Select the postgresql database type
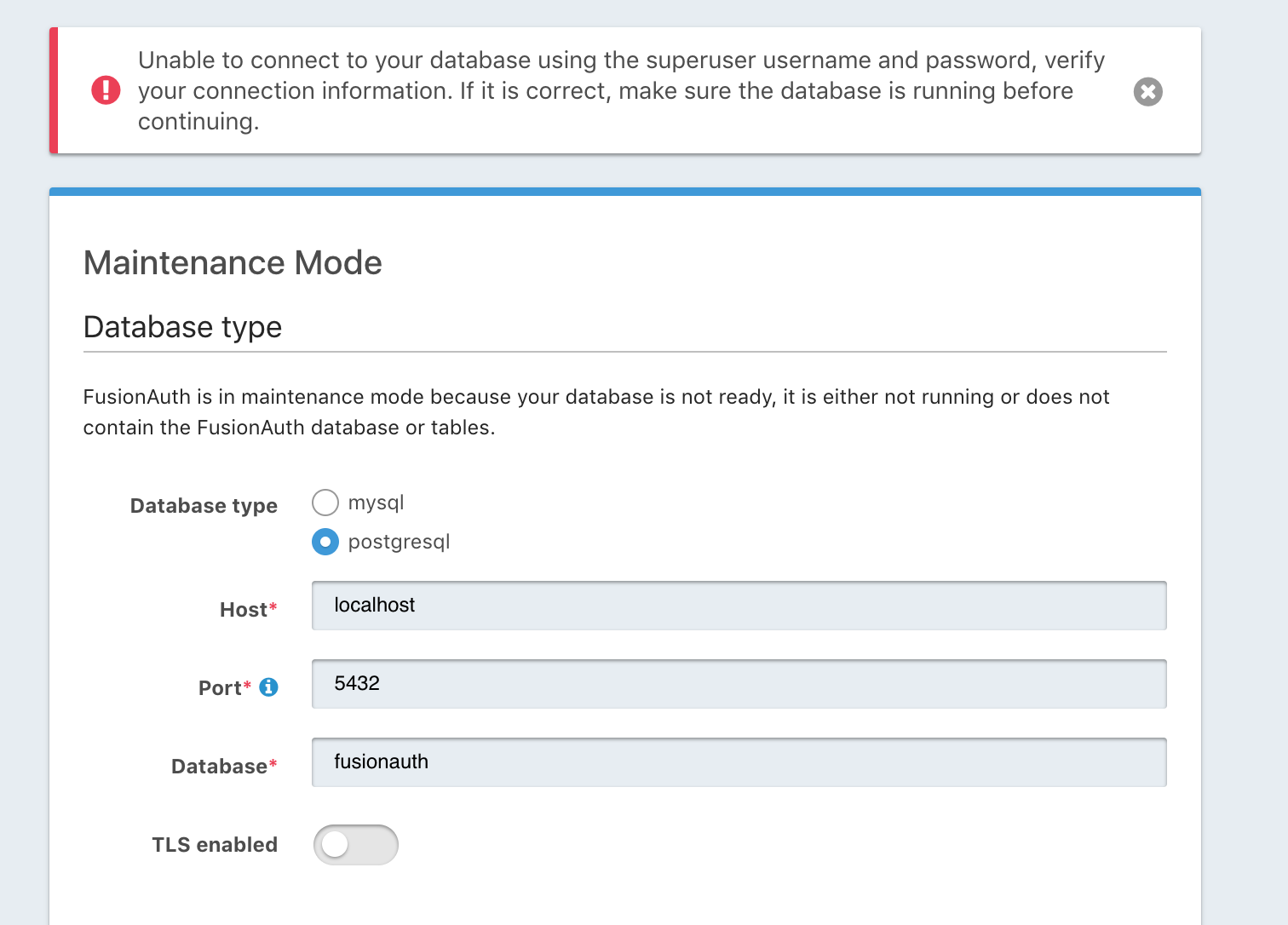This screenshot has width=1288, height=925. click(325, 542)
